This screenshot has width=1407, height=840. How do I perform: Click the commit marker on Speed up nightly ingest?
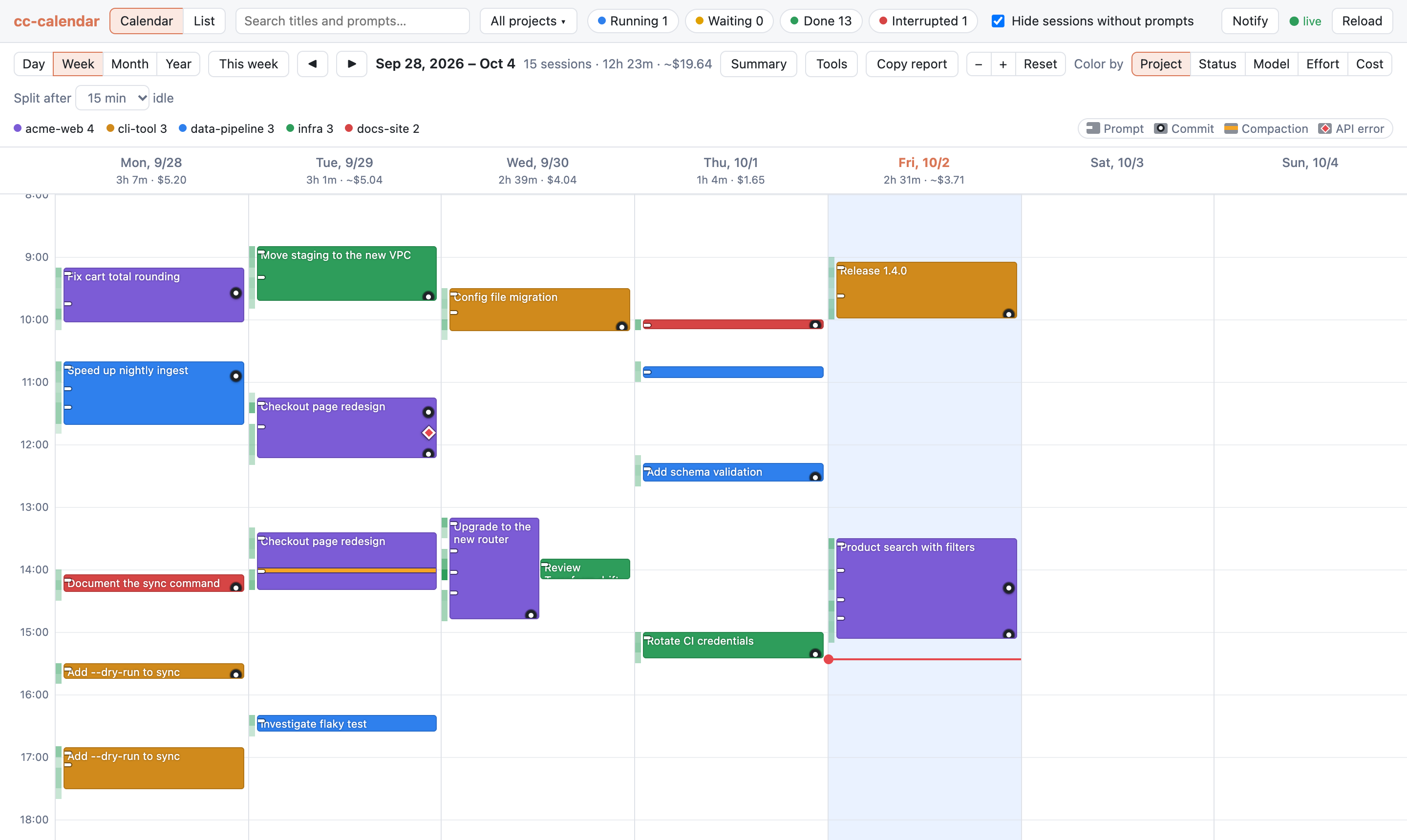tap(235, 377)
